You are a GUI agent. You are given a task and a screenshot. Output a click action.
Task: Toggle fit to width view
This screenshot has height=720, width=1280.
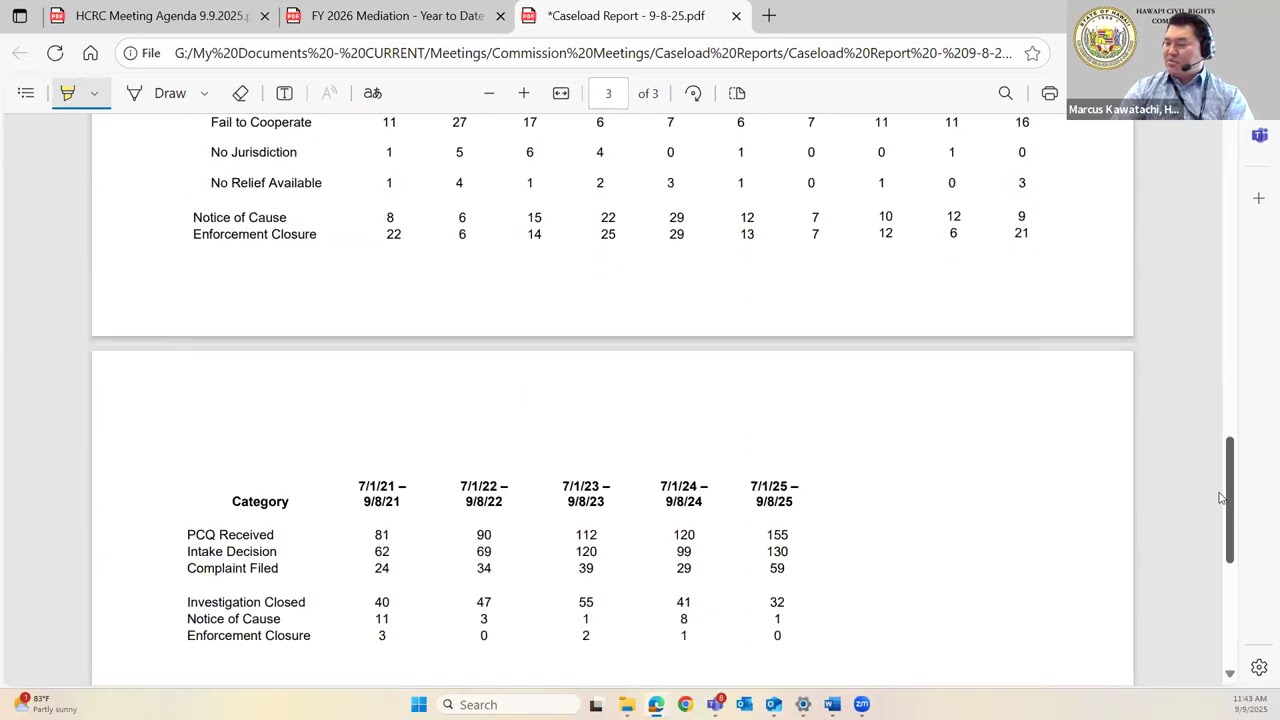[561, 93]
